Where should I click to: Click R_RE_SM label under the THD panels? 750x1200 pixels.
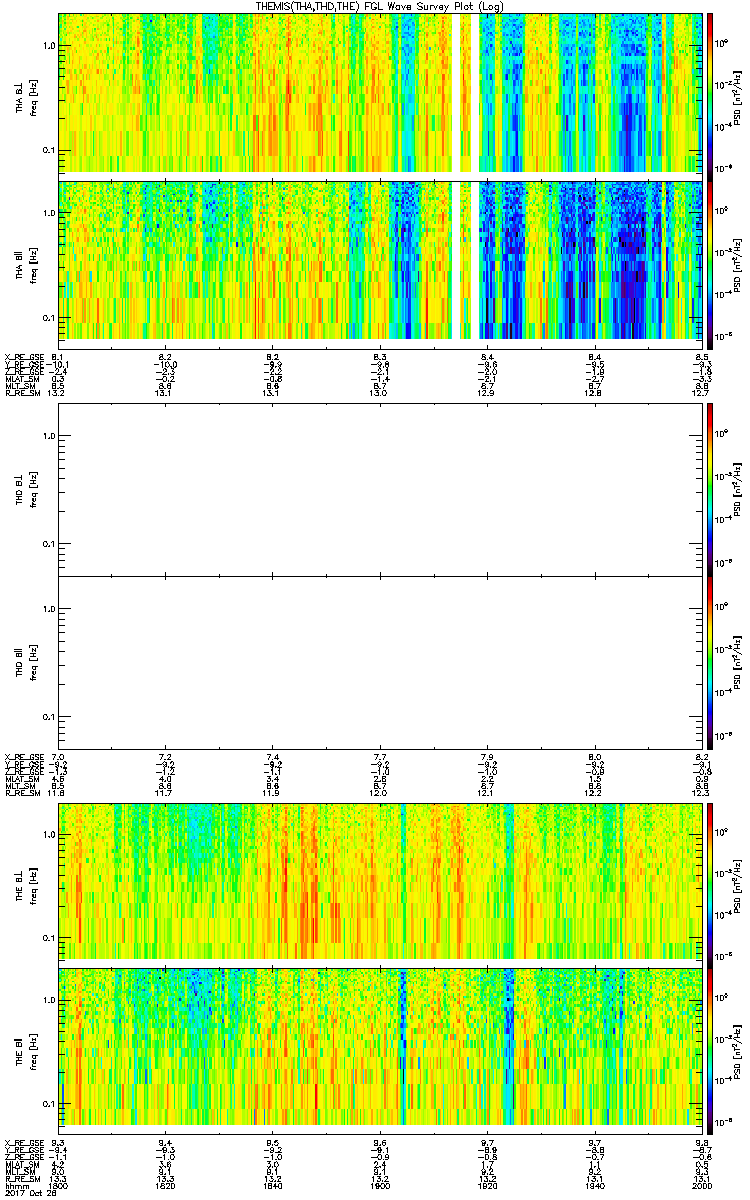coord(23,793)
